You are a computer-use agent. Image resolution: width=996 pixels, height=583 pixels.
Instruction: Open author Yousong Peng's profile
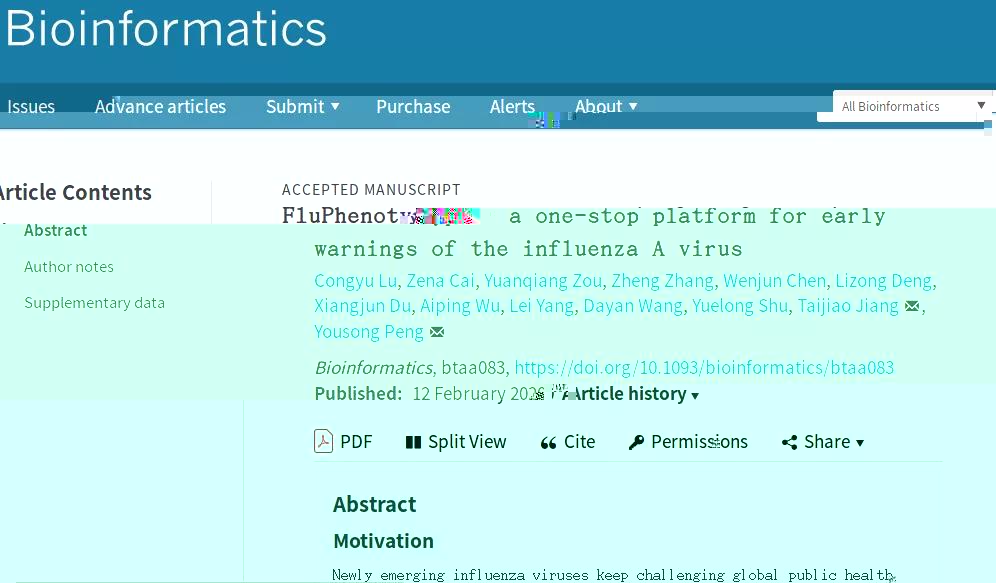pos(368,332)
